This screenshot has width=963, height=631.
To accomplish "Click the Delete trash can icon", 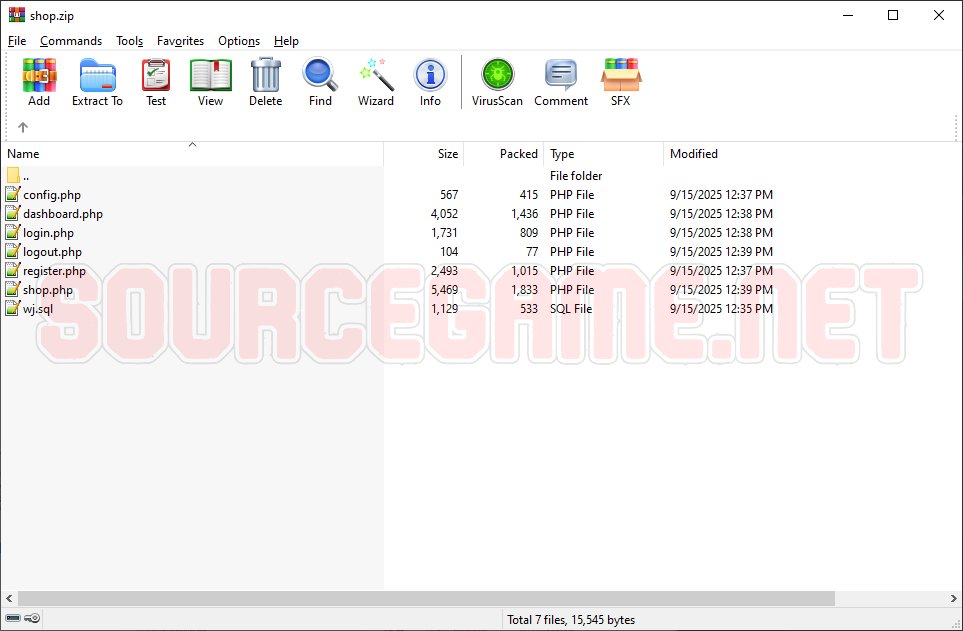I will [265, 81].
